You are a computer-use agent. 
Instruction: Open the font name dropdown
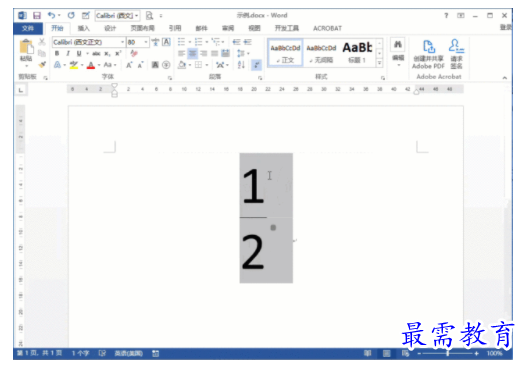[122, 42]
